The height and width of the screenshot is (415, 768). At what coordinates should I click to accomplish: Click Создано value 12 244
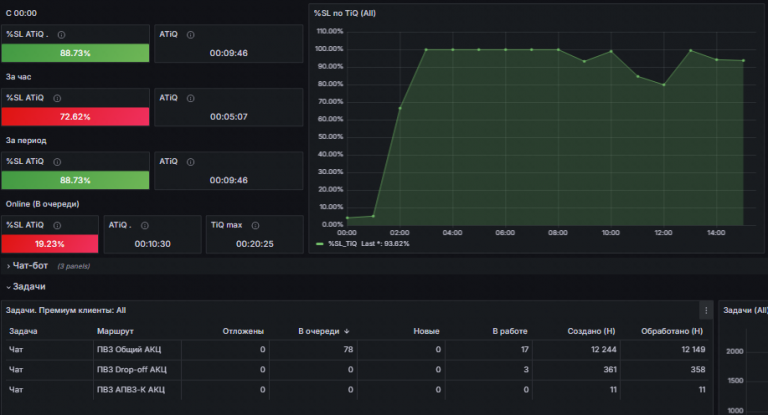point(603,350)
